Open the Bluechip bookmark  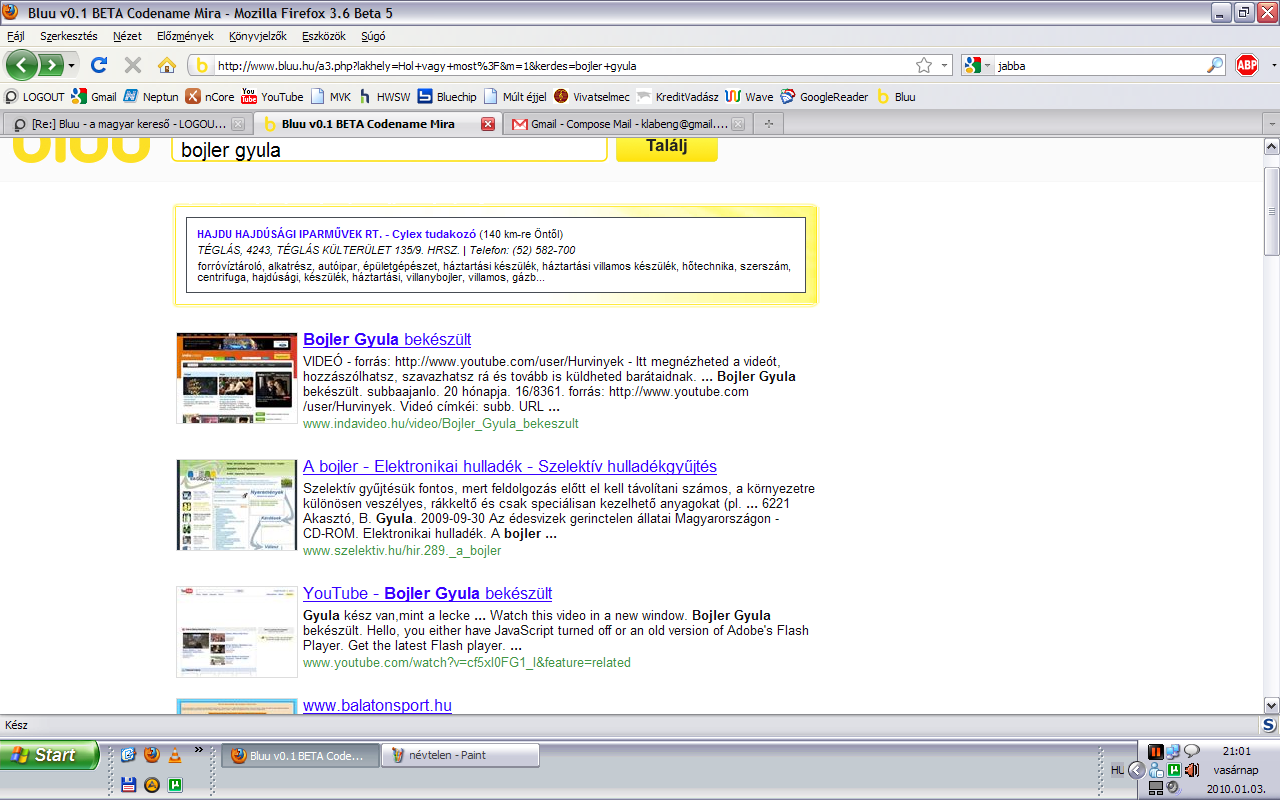coord(447,97)
